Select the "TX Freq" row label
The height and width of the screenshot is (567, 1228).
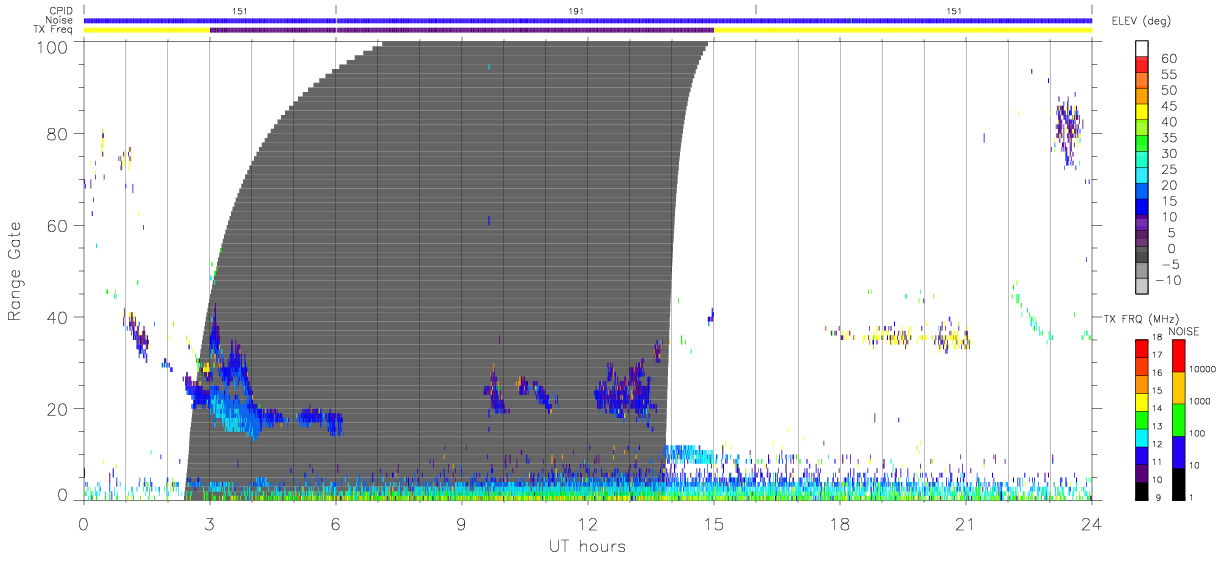(55, 30)
